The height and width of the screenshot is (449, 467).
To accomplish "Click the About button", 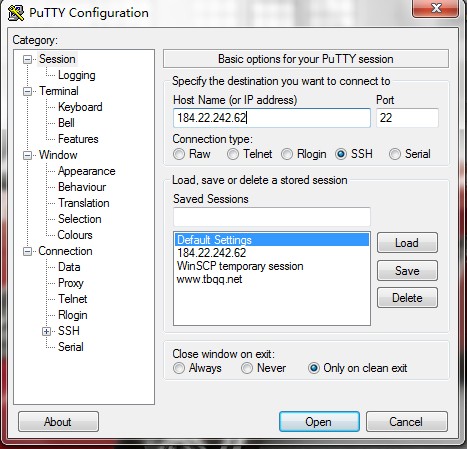I will point(58,422).
